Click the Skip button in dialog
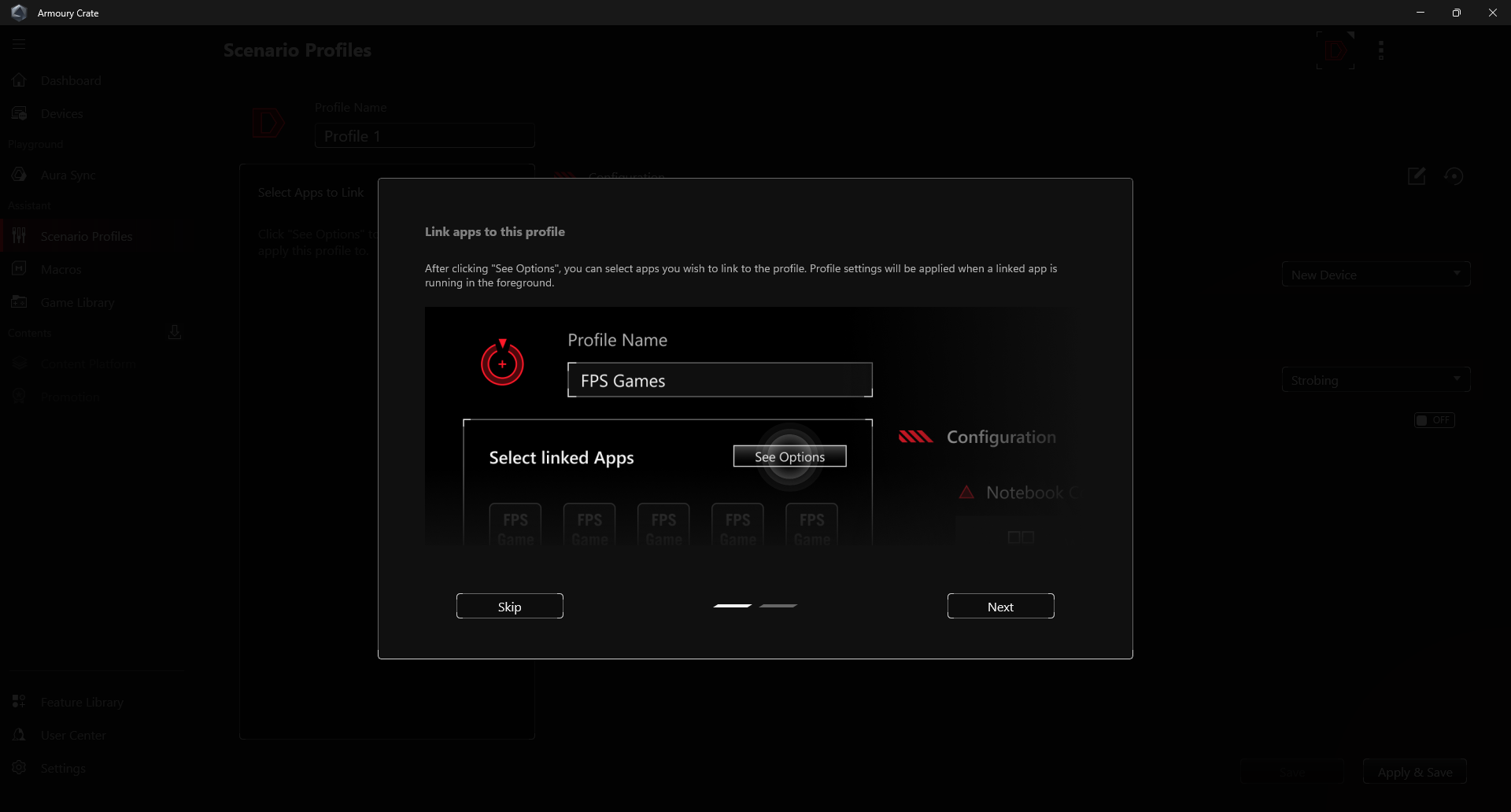This screenshot has height=812, width=1511. (x=509, y=606)
